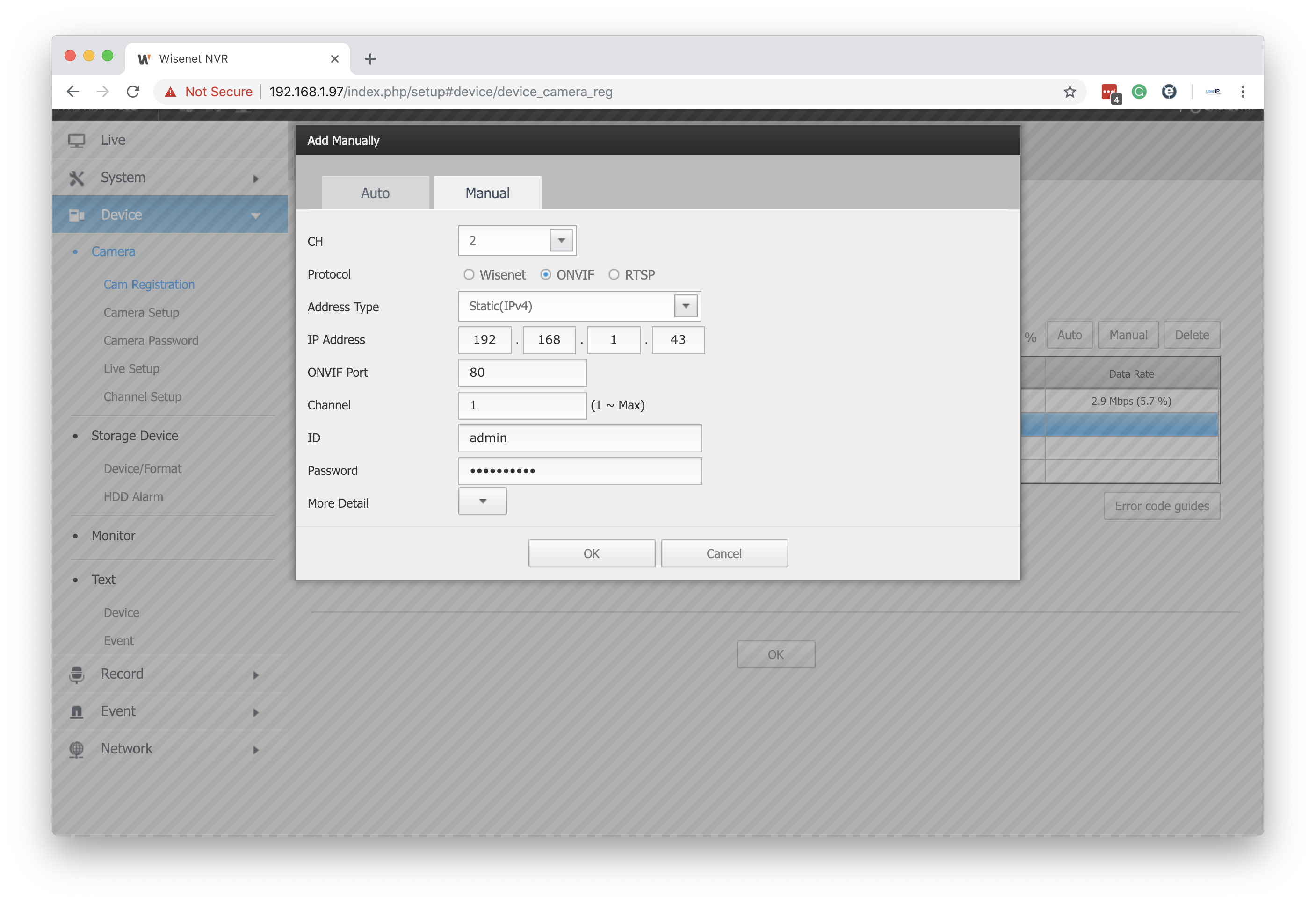The height and width of the screenshot is (904, 1316).
Task: Click the ONVIF Port input field
Action: (x=522, y=373)
